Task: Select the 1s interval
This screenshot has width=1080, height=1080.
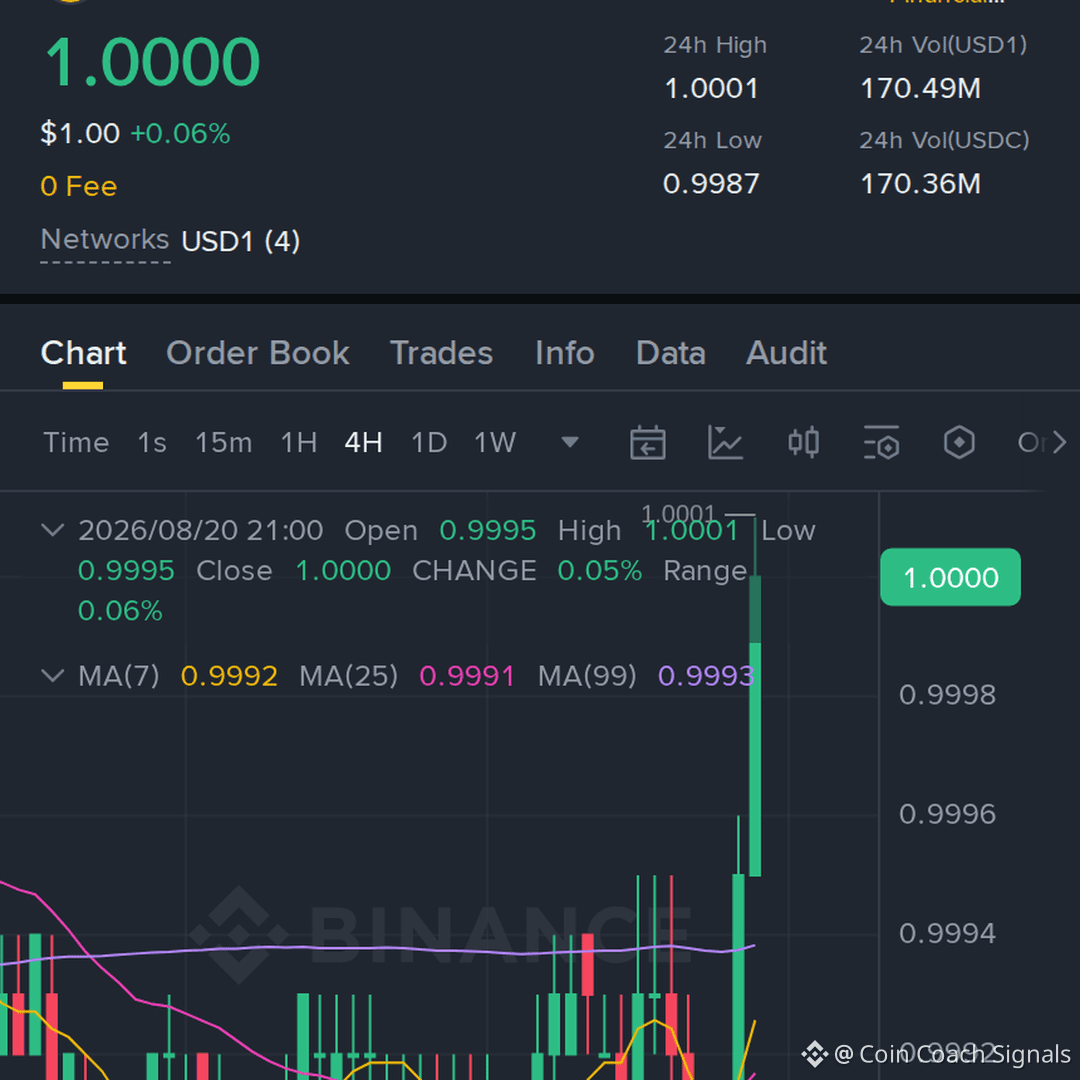Action: pos(152,442)
